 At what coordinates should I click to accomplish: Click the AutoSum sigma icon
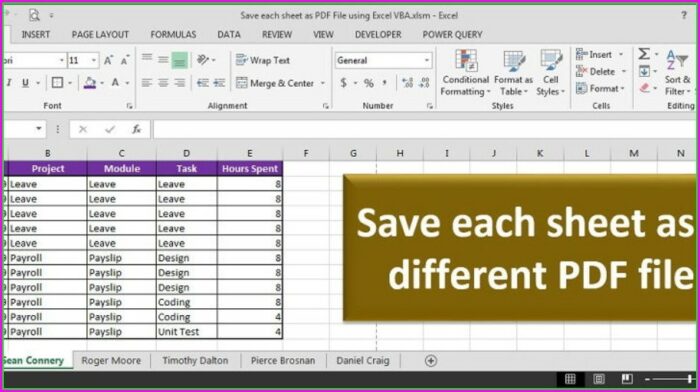coord(644,54)
